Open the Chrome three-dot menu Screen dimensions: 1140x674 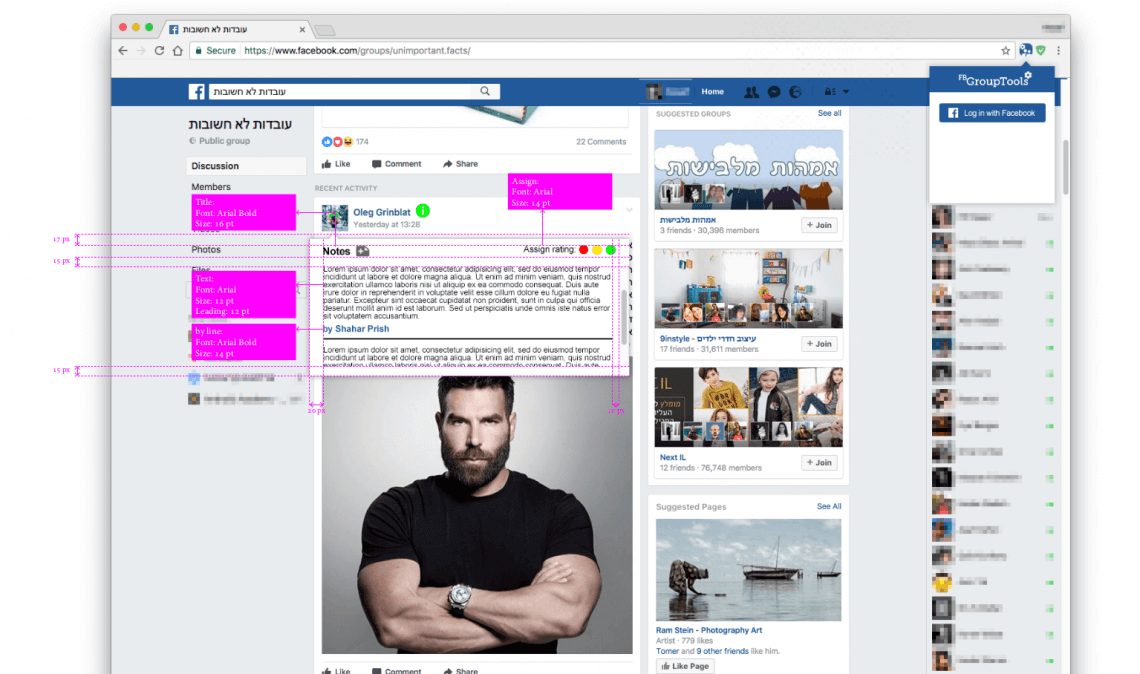click(1059, 50)
